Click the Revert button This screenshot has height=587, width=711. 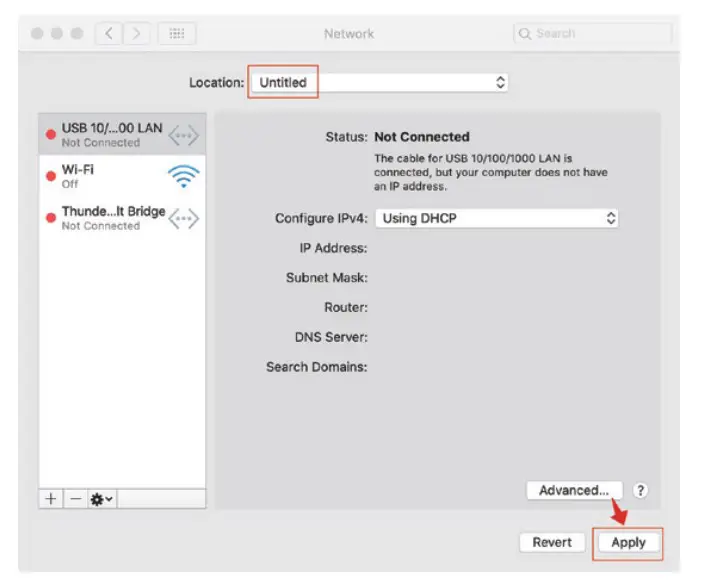point(552,542)
